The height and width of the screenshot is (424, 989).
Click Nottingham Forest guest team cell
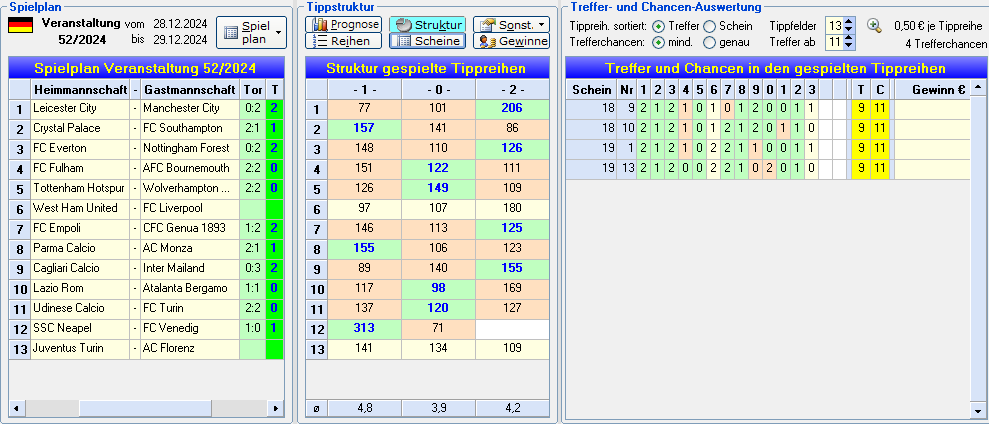190,148
